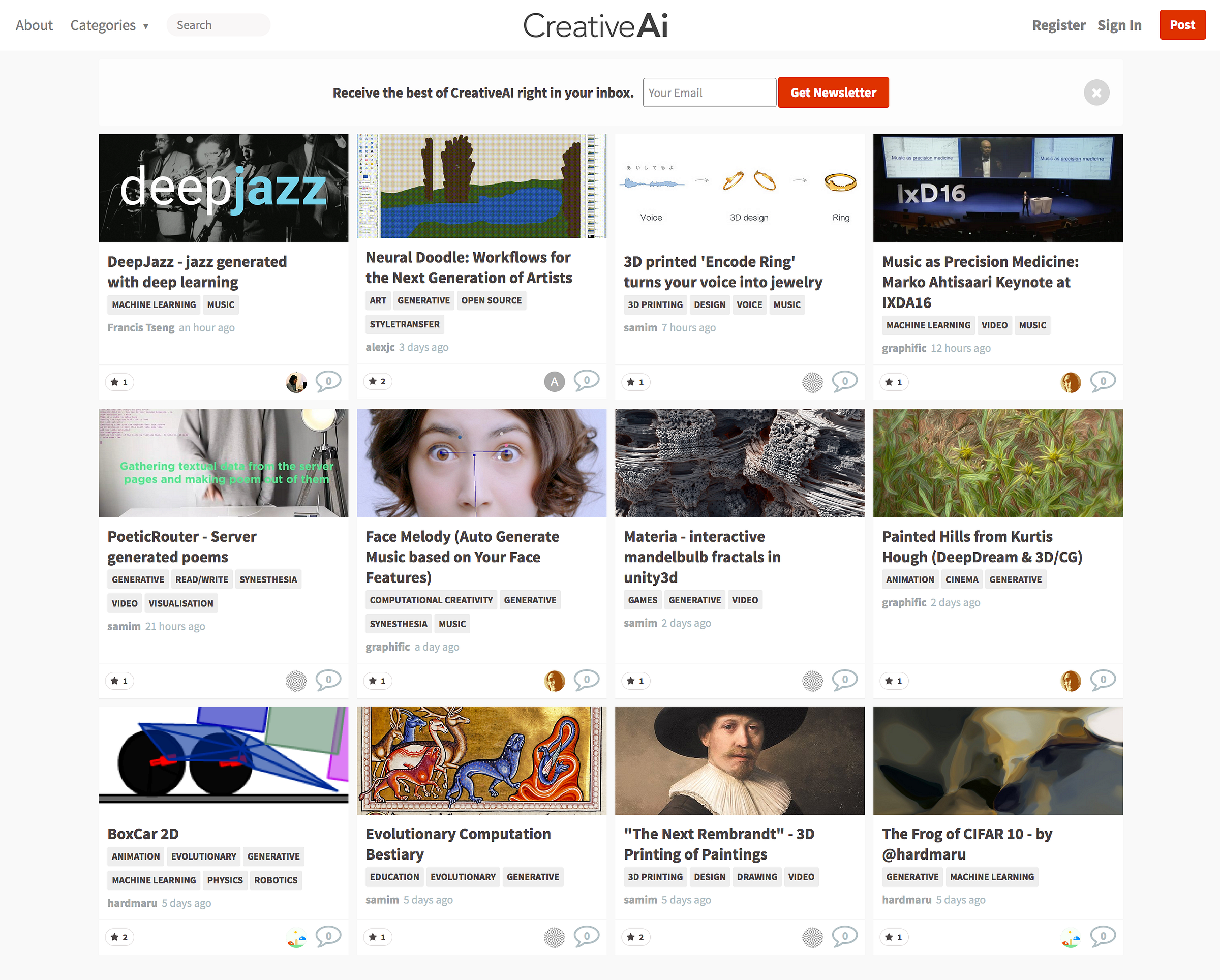This screenshot has height=980, width=1220.
Task: Filter by the STYLETRANSFER tag
Action: pyautogui.click(x=404, y=324)
